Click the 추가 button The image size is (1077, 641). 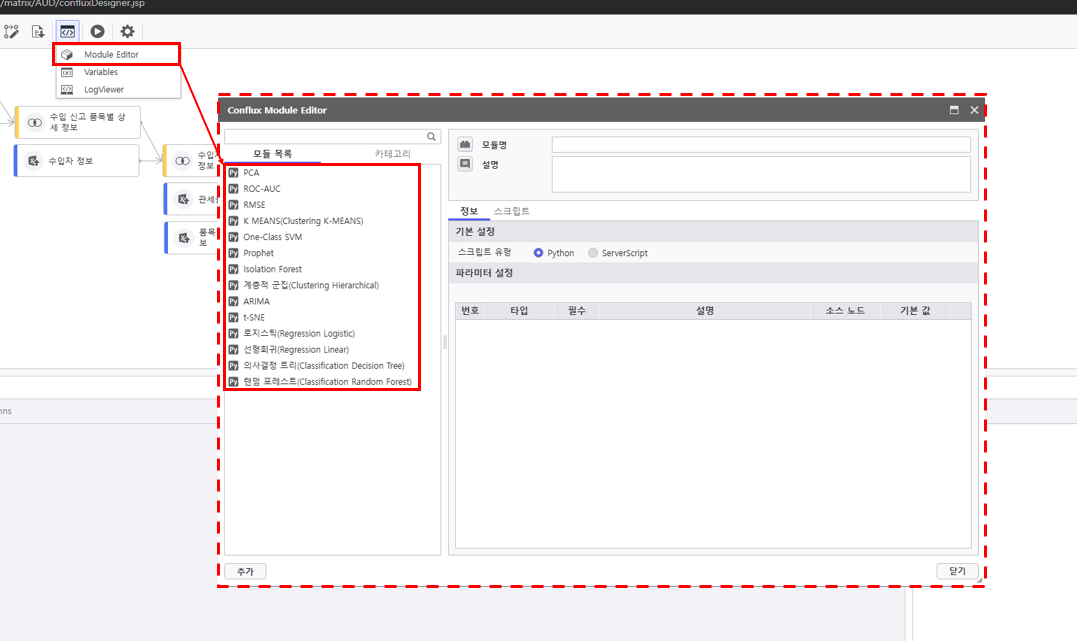(x=245, y=571)
